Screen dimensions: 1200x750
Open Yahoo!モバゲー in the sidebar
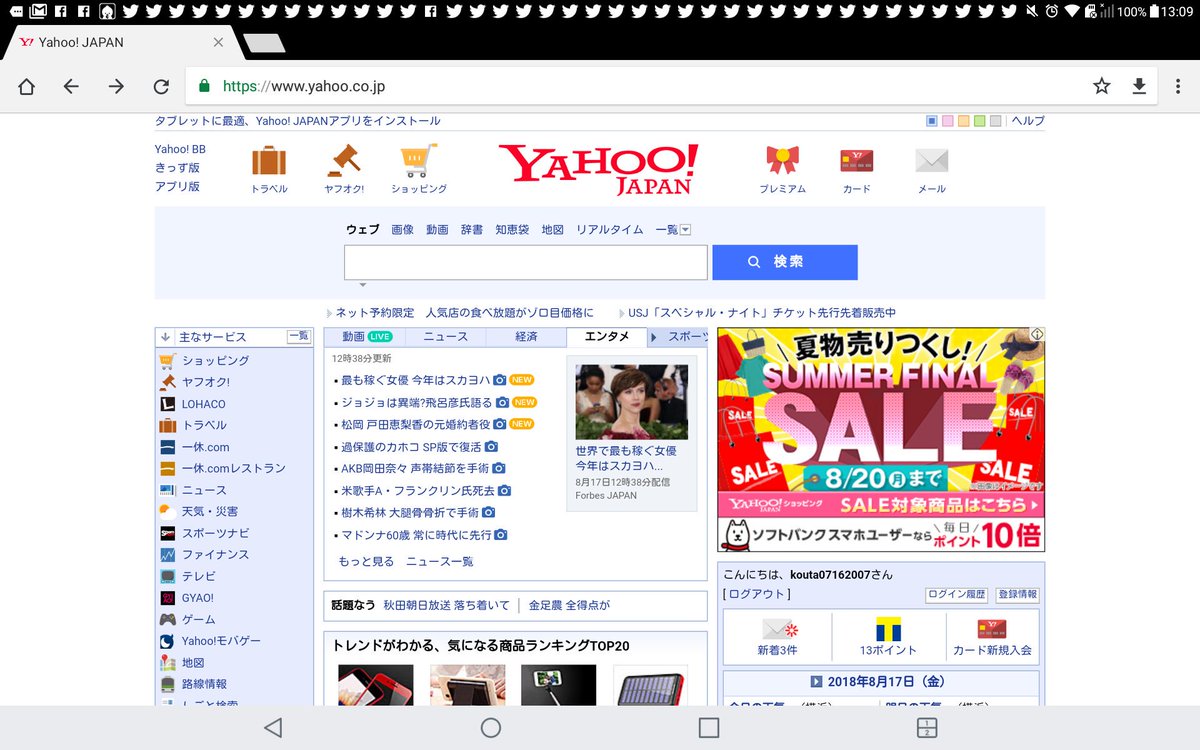click(221, 641)
